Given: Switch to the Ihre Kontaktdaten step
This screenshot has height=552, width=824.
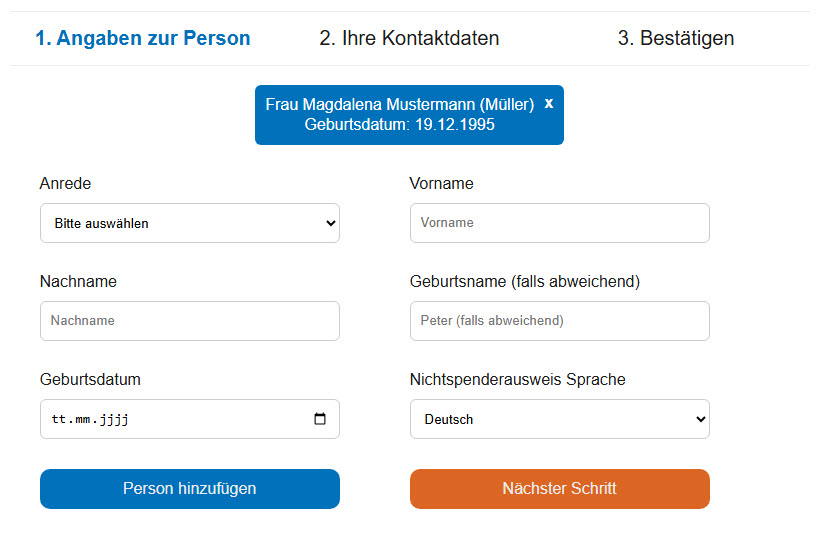Looking at the screenshot, I should 409,39.
